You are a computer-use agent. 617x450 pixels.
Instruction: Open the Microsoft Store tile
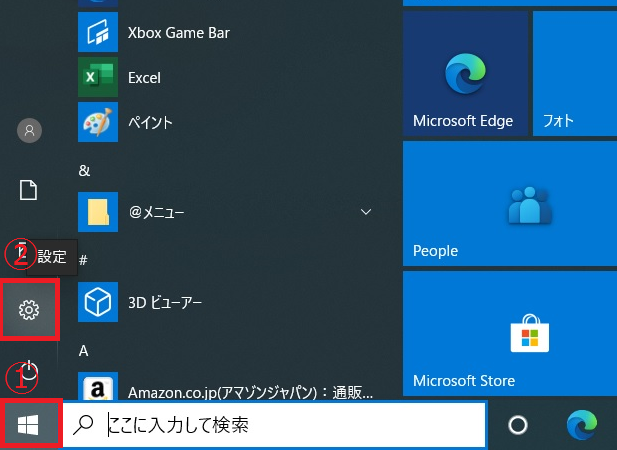(510, 334)
